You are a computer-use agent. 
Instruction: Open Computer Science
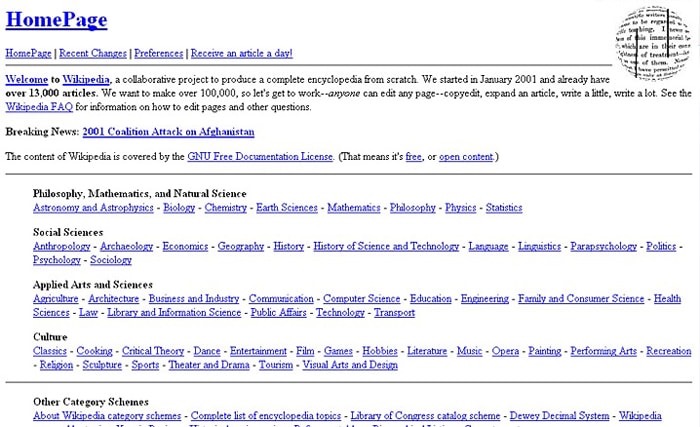[x=362, y=299]
